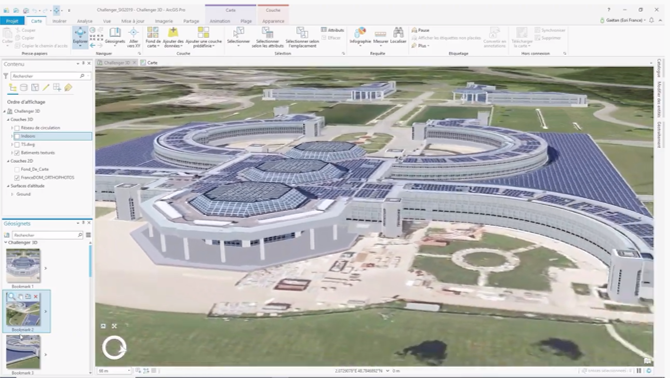Open the Partage ribbon tab
Image resolution: width=670 pixels, height=378 pixels.
click(191, 21)
